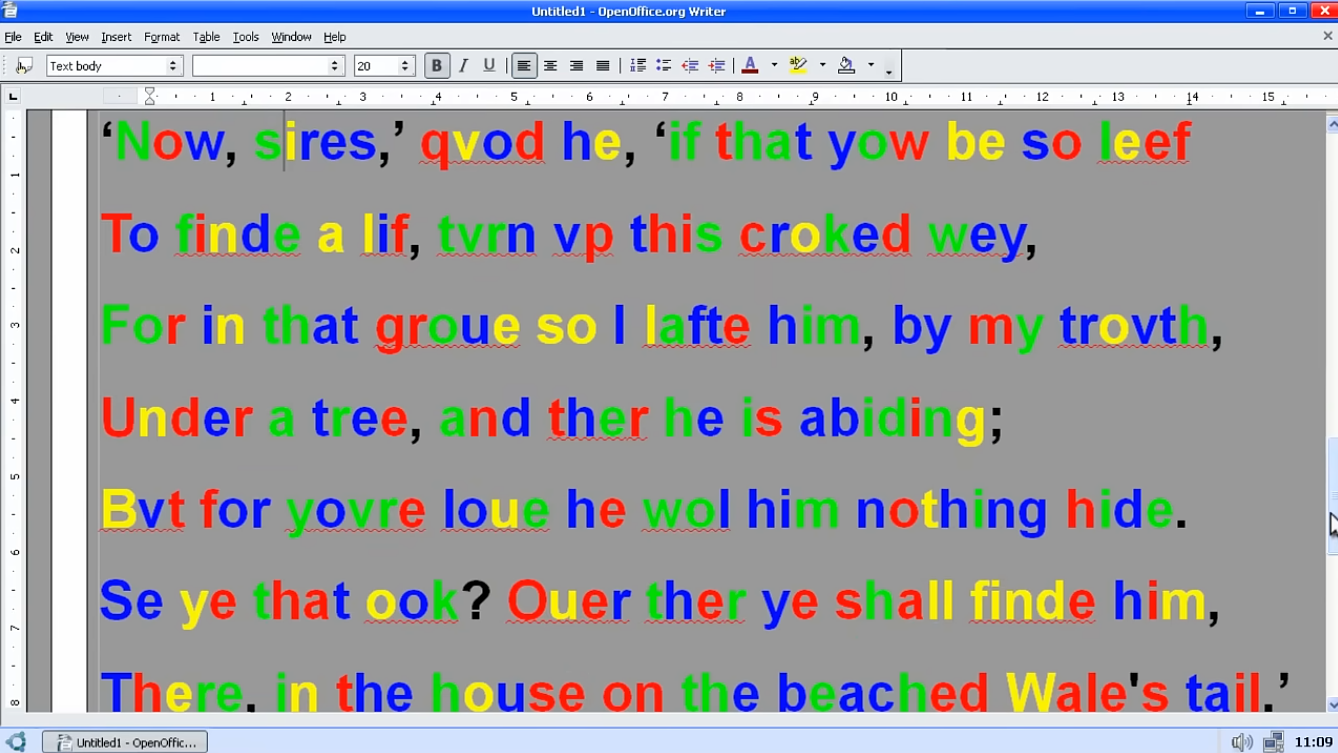1338x753 pixels.
Task: Expand the font name list arrow
Action: coord(335,66)
